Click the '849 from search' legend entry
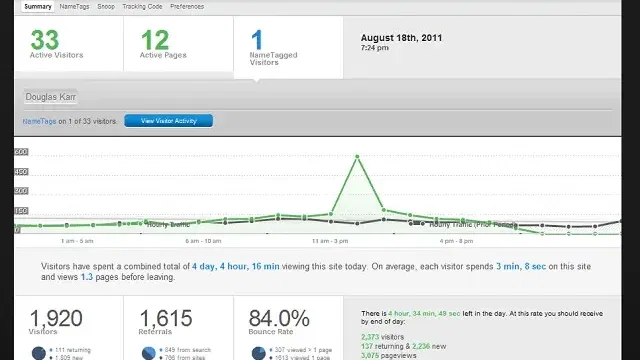This screenshot has height=360, width=640. click(188, 350)
